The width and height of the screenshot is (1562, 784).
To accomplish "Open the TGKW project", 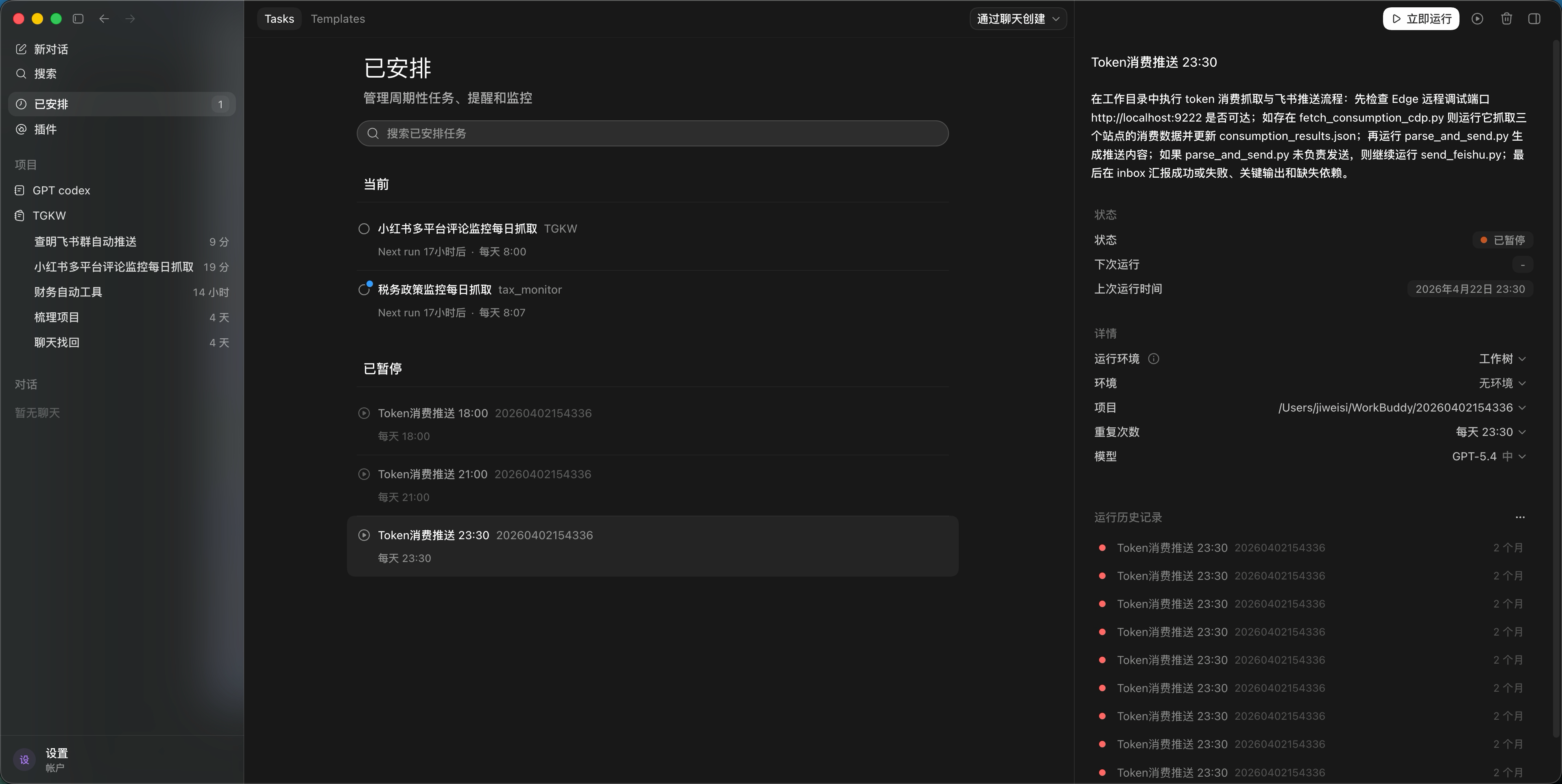I will coord(122,216).
